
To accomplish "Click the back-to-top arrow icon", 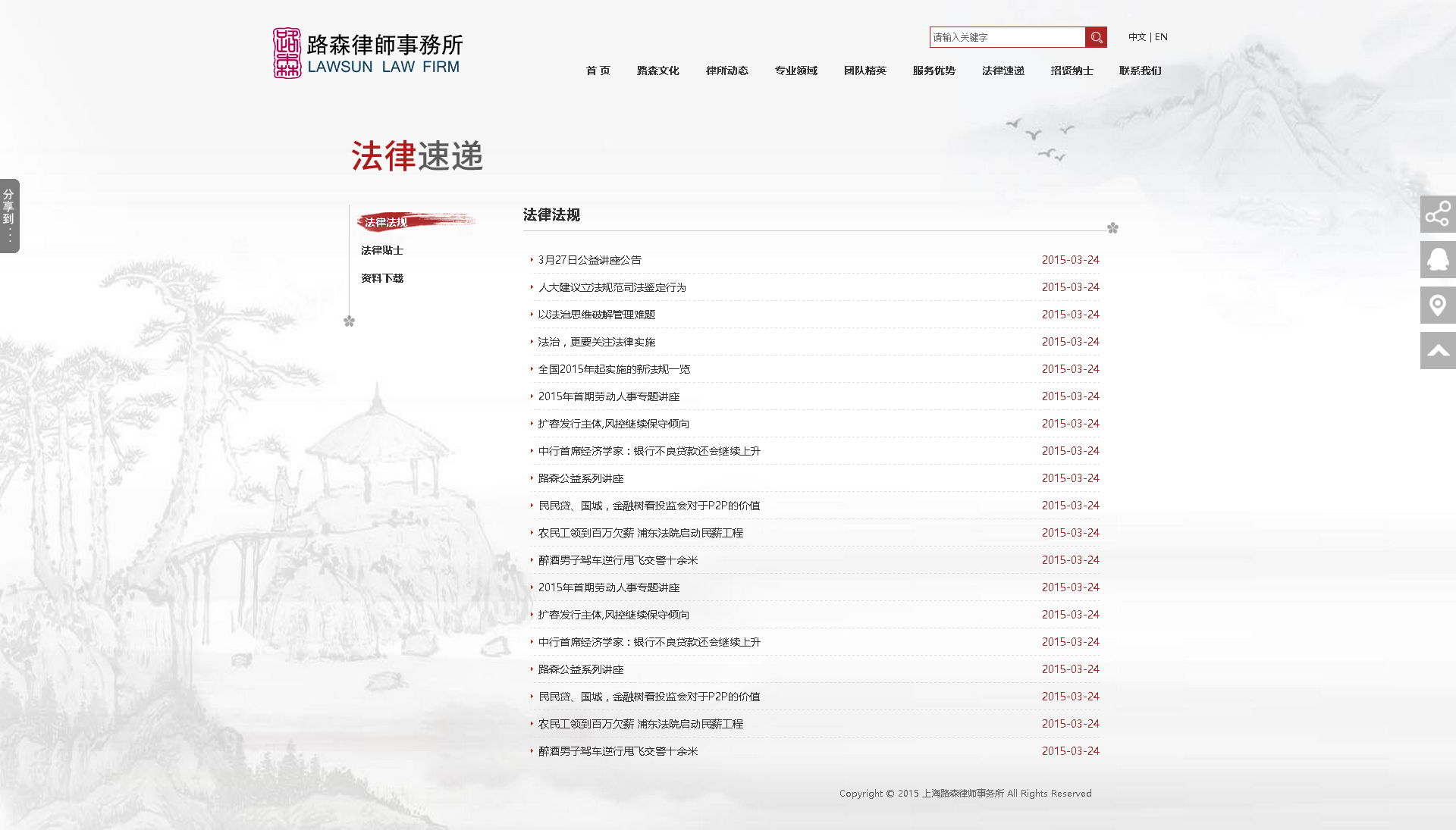I will coord(1437,351).
